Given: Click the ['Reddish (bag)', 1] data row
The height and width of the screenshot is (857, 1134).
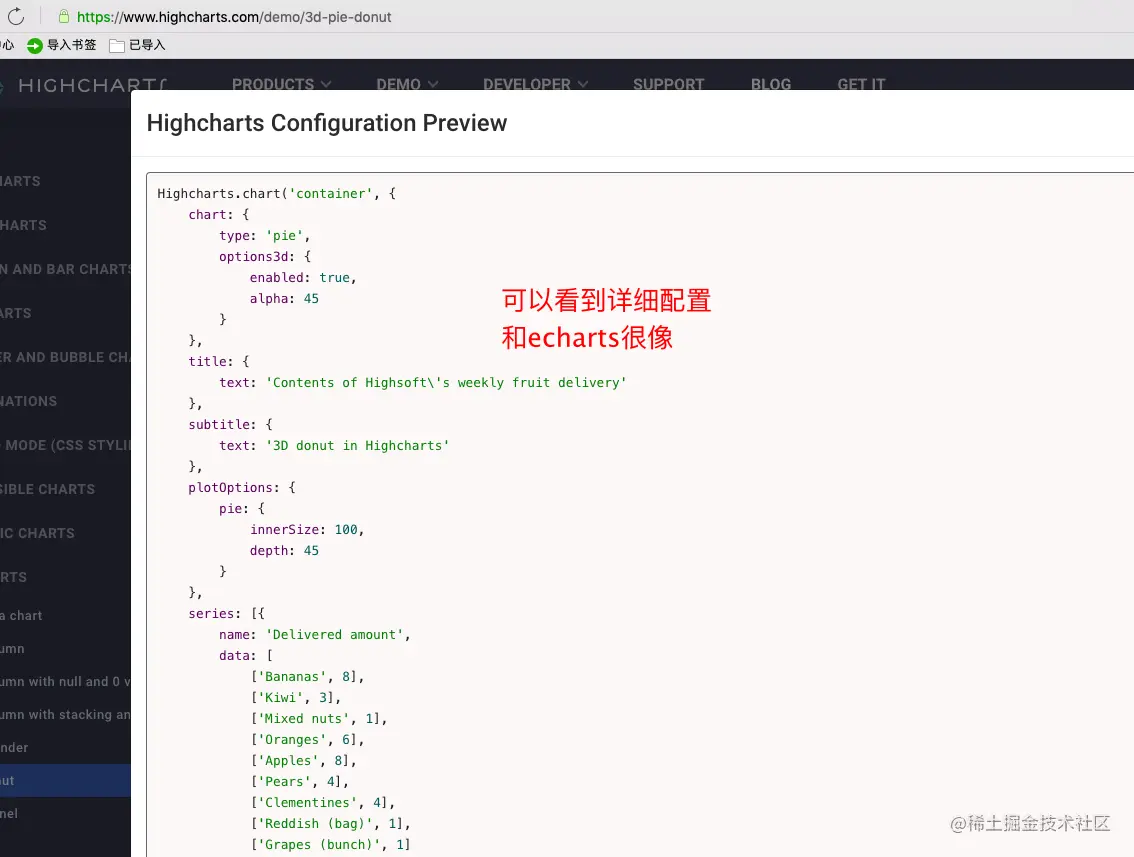Looking at the screenshot, I should point(331,823).
